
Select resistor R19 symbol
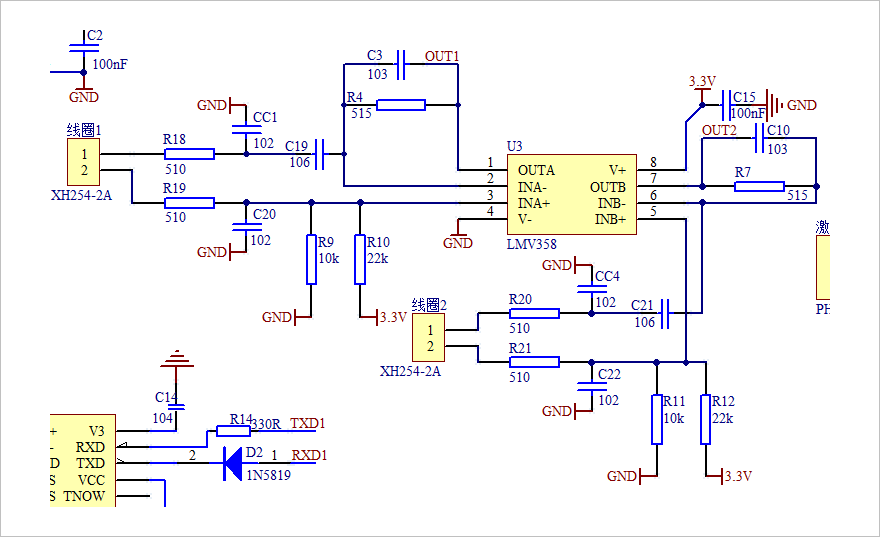(x=189, y=203)
